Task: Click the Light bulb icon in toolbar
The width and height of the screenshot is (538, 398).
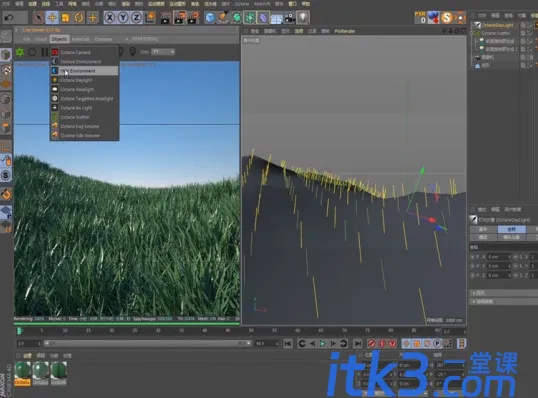Action: (303, 17)
